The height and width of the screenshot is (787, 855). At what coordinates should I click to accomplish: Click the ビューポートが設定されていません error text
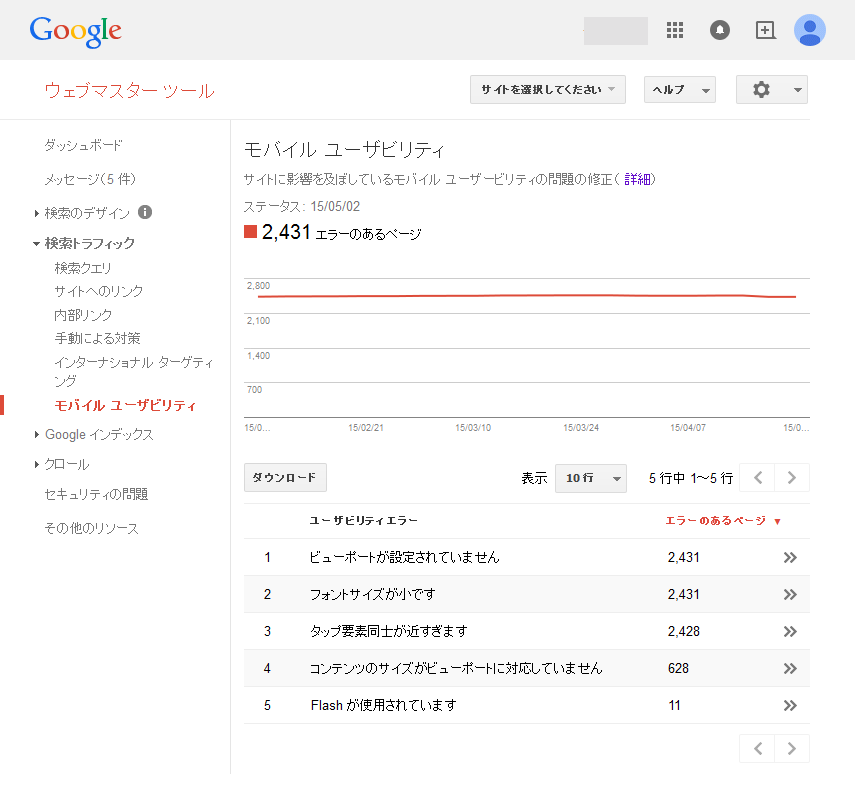click(x=404, y=557)
